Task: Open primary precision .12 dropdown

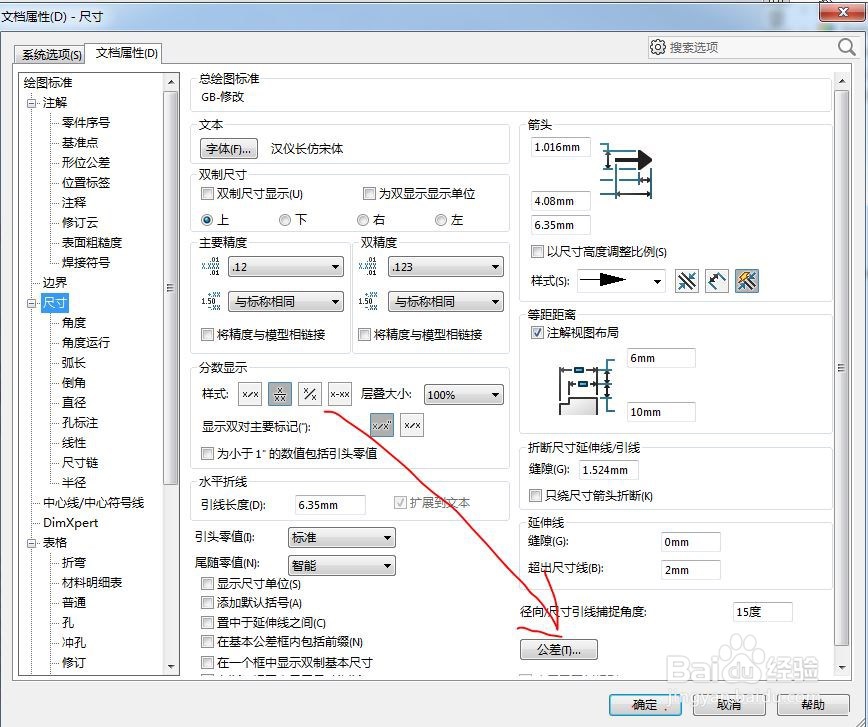Action: tap(286, 267)
